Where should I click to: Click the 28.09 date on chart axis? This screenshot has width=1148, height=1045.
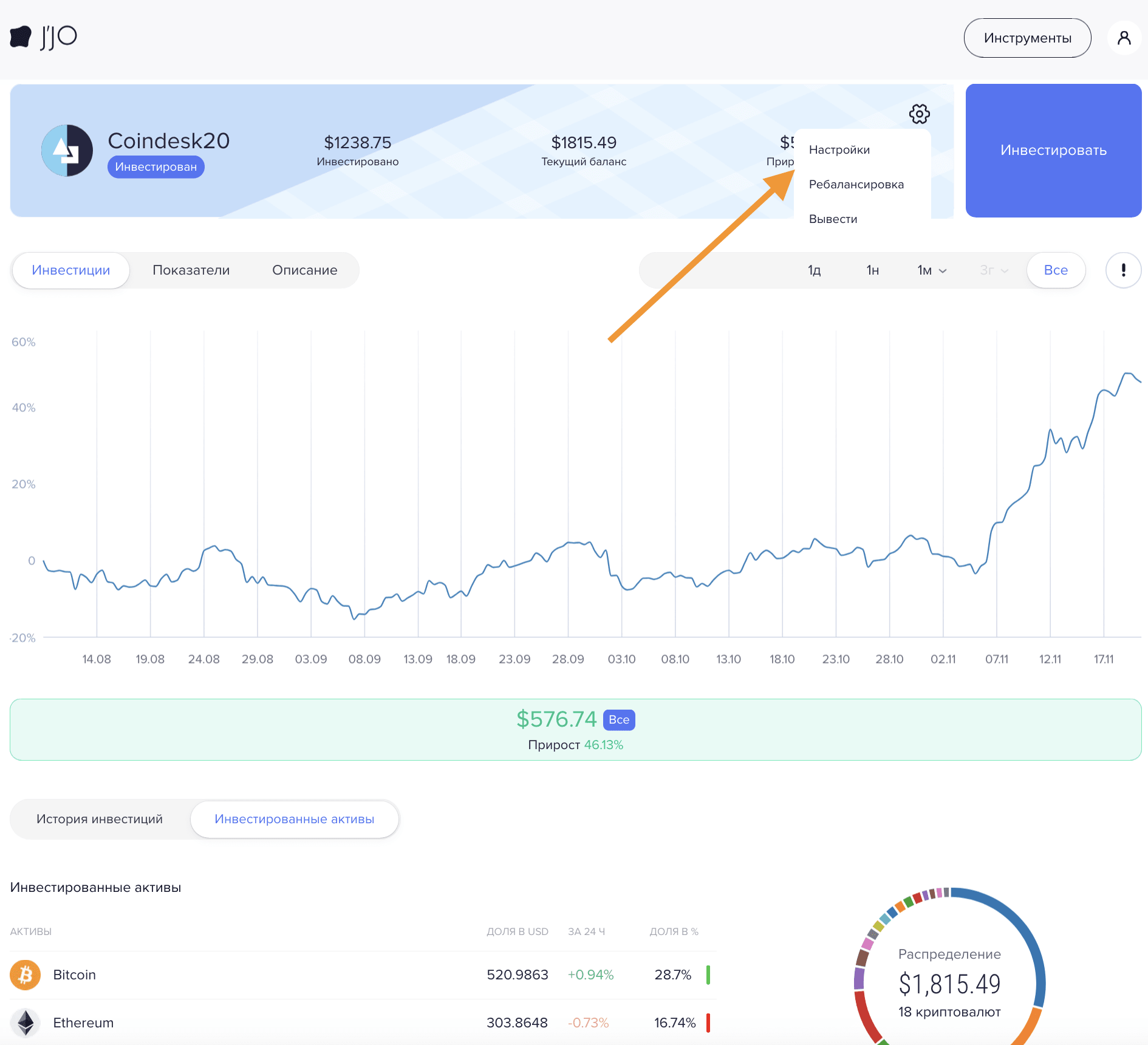(568, 659)
